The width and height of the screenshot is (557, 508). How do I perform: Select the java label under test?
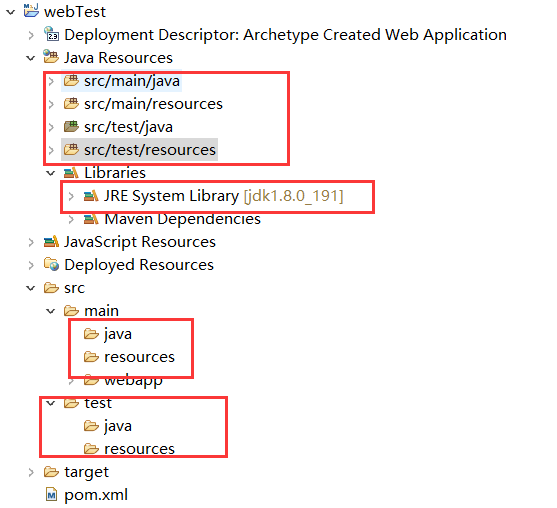tap(118, 426)
